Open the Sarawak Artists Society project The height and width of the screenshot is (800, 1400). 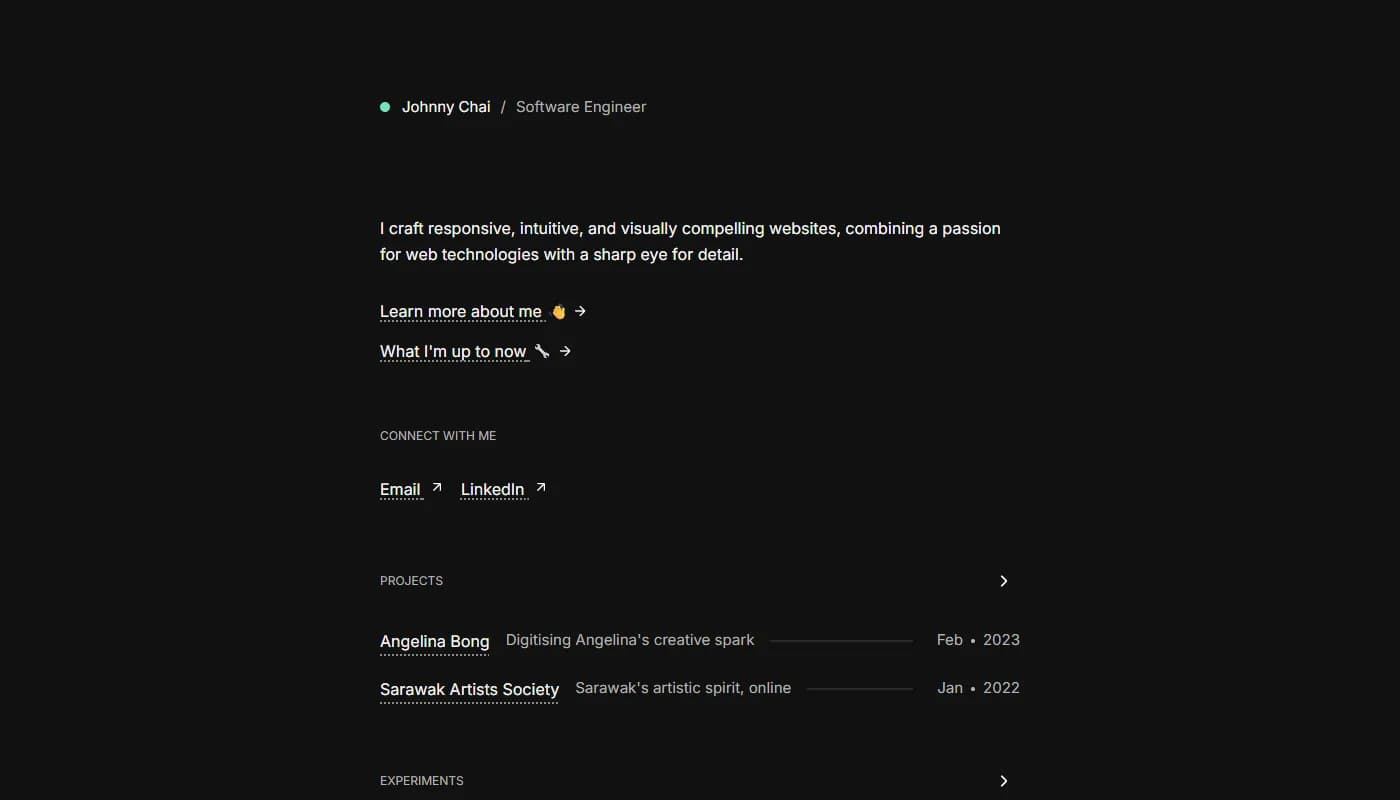coord(469,690)
